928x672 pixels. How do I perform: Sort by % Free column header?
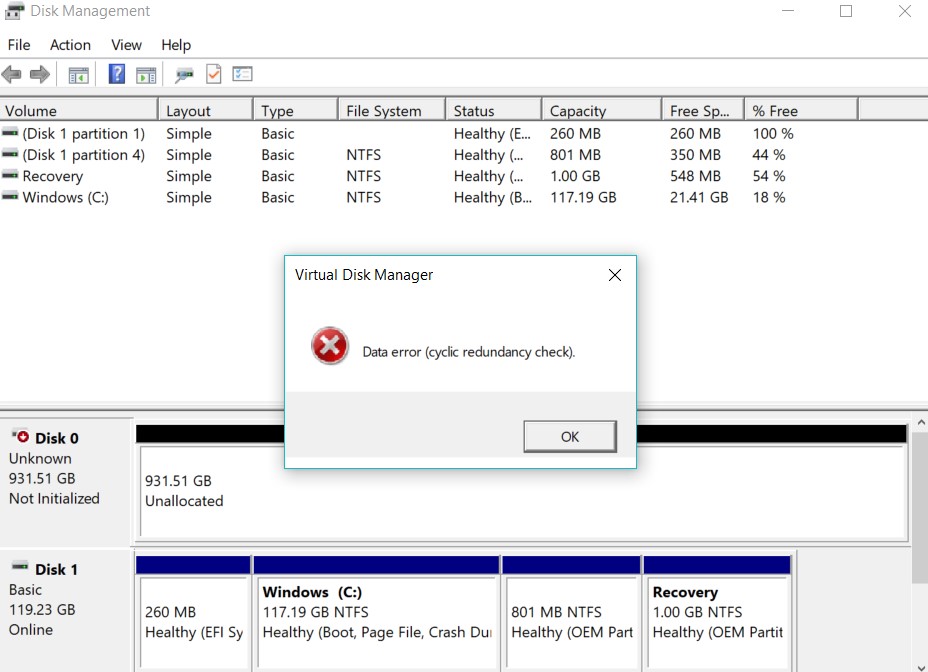point(801,111)
